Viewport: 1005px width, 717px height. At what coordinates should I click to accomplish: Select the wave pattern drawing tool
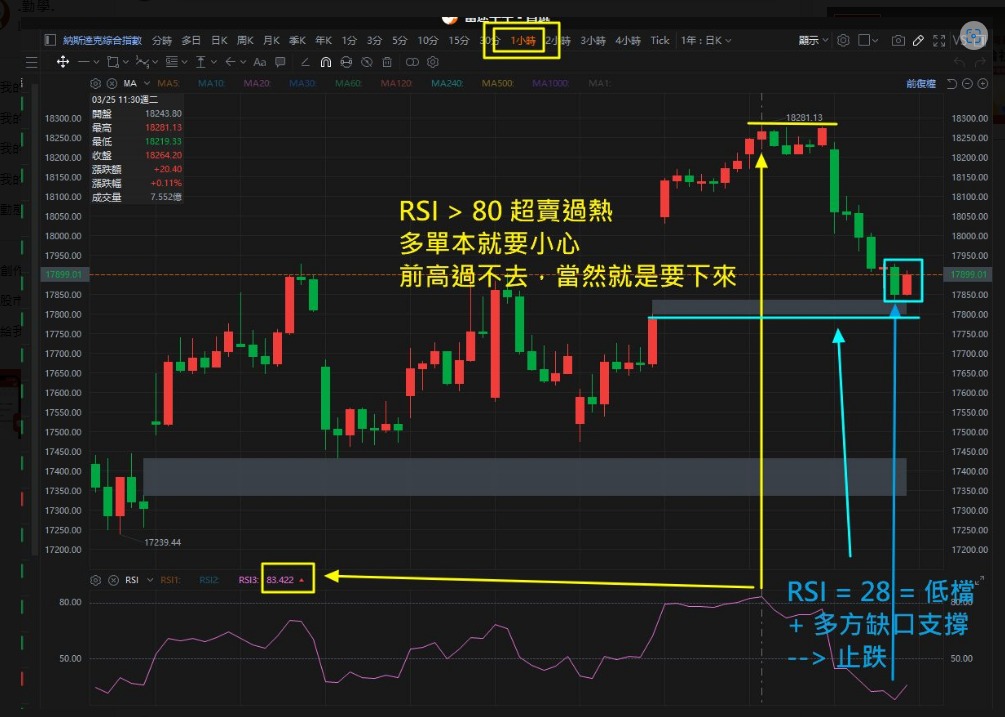tap(142, 62)
